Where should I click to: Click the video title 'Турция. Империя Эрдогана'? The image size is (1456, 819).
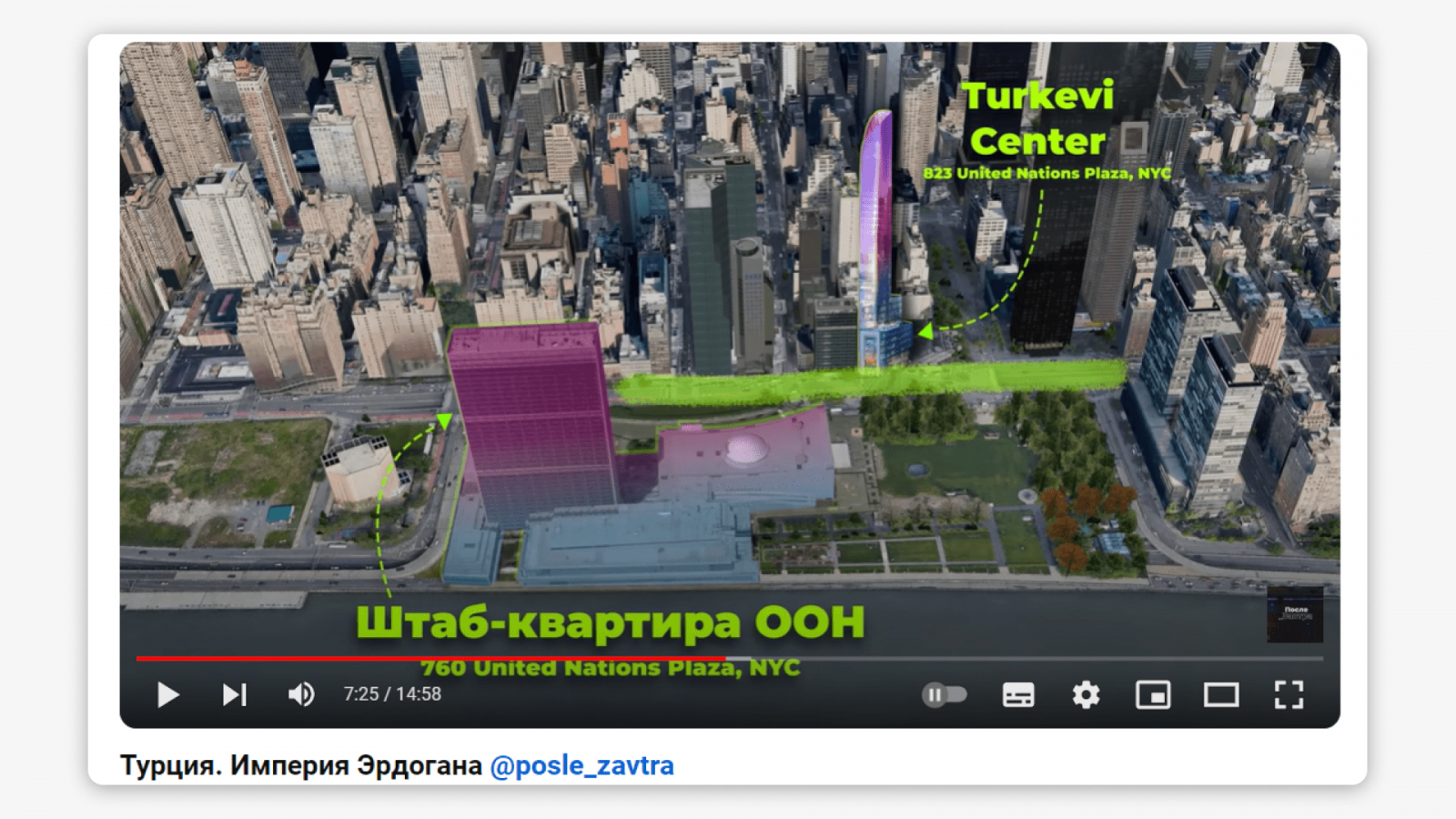(301, 766)
